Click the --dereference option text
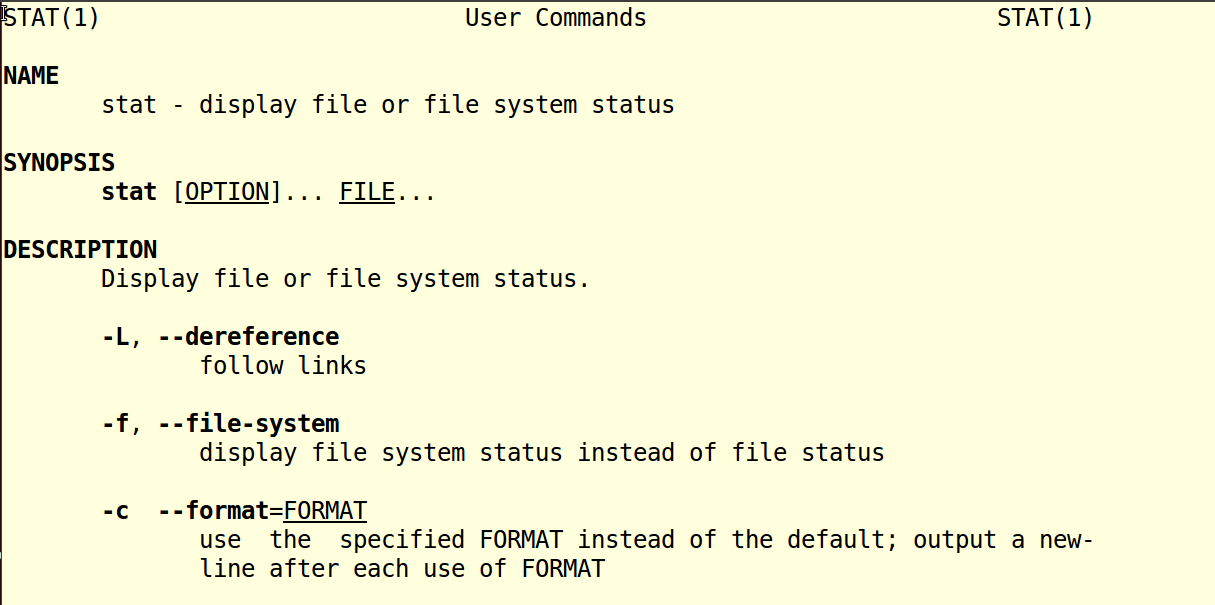This screenshot has height=605, width=1215. click(x=248, y=337)
